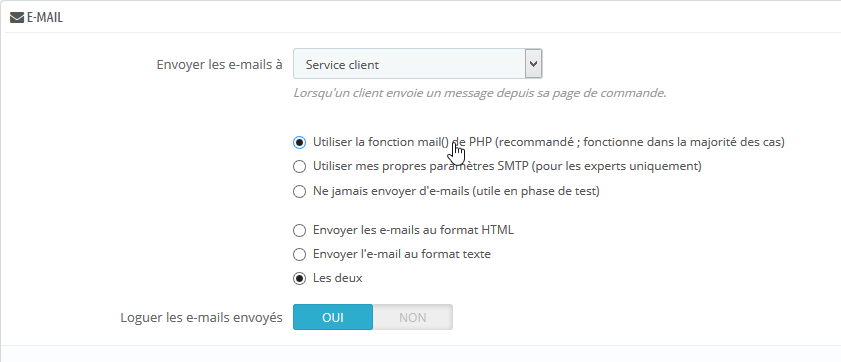Click the 'Envoyer l'e-mail au format texte' label
Screen dimensions: 841x362
pyautogui.click(x=402, y=254)
